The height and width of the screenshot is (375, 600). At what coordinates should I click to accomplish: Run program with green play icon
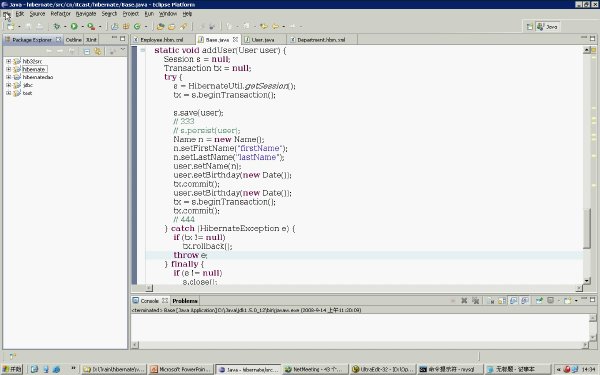[x=74, y=26]
